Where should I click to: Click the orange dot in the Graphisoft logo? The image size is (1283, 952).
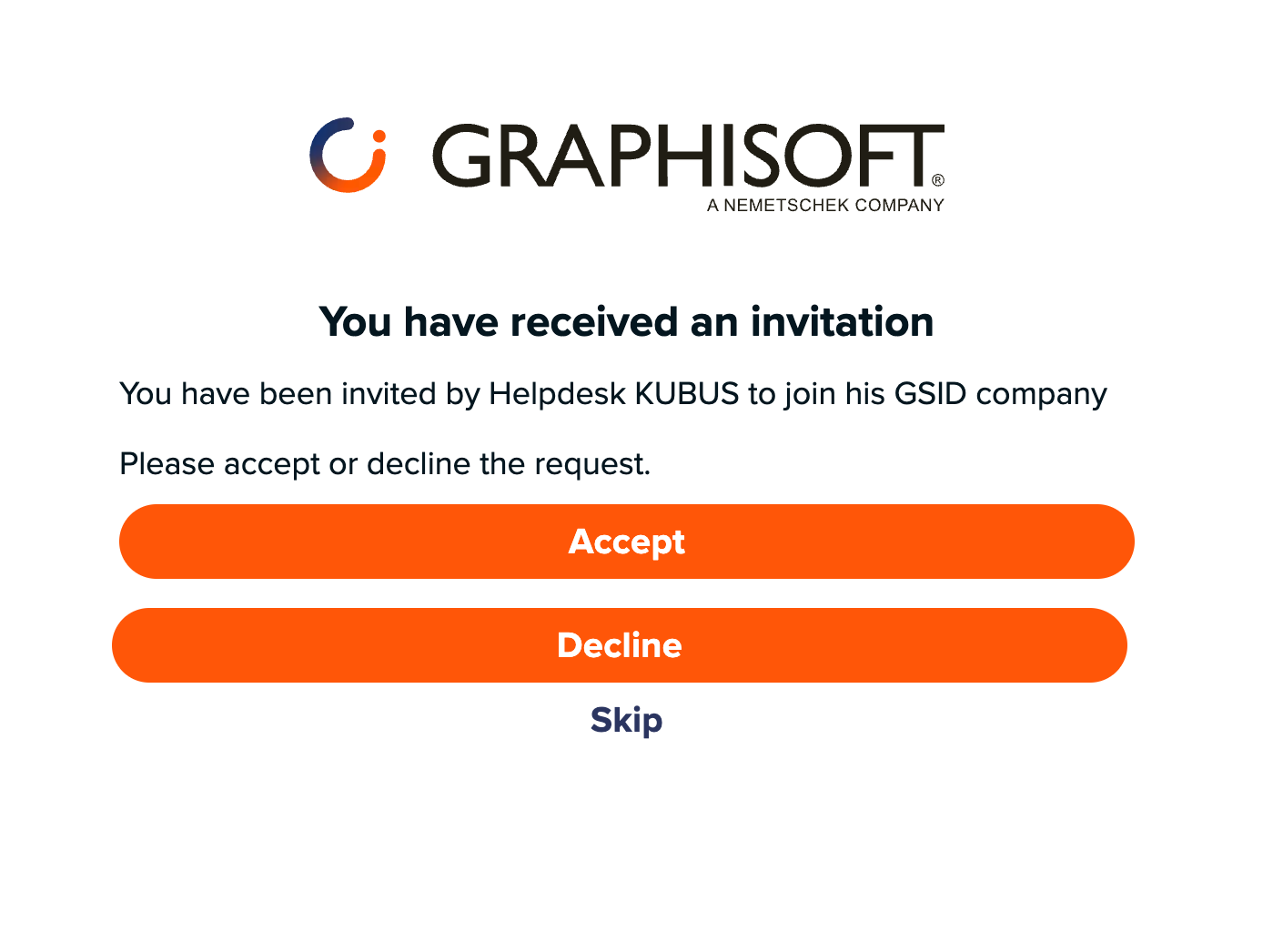tap(379, 137)
